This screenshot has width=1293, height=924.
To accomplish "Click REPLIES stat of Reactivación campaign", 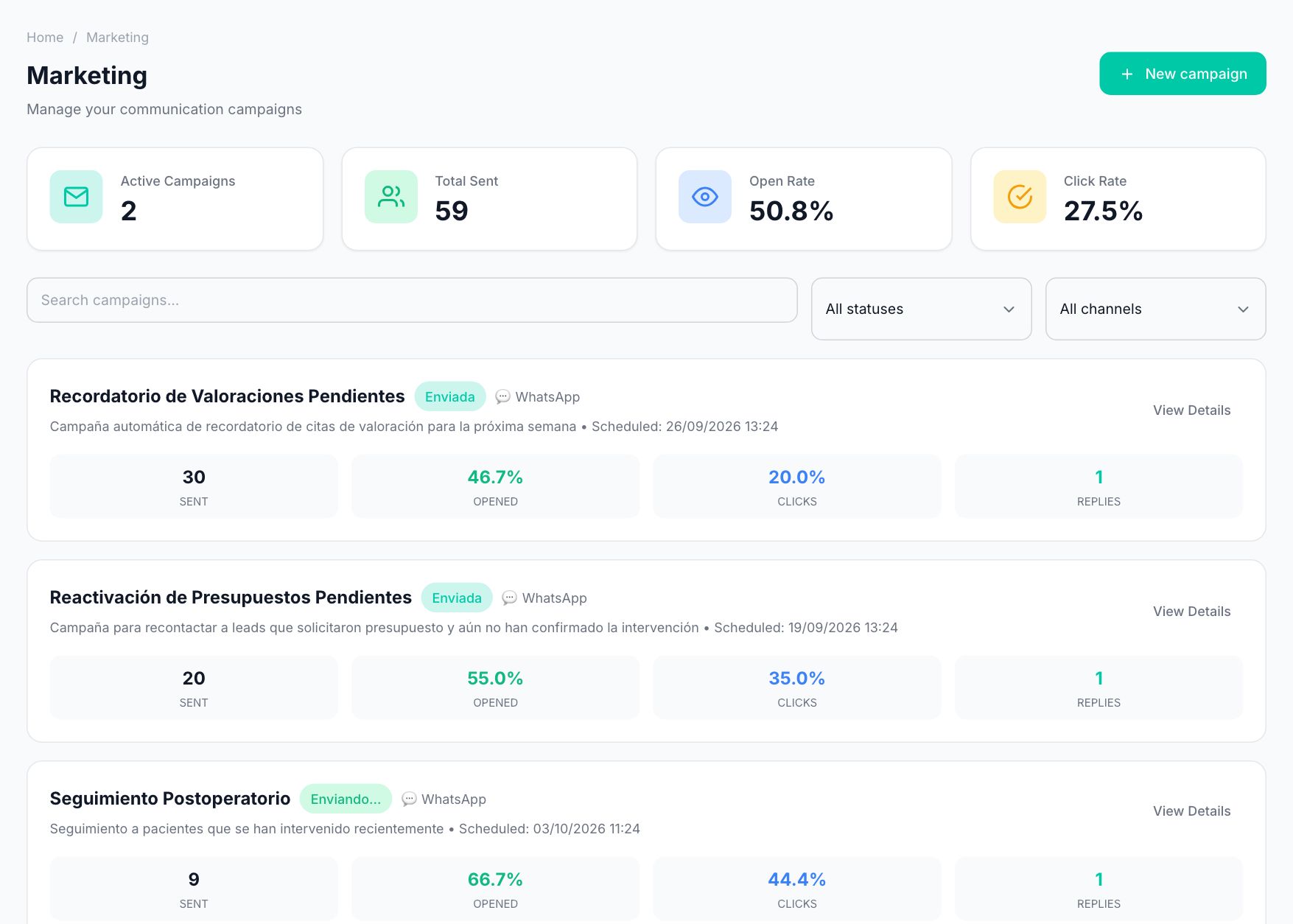I will [1098, 687].
